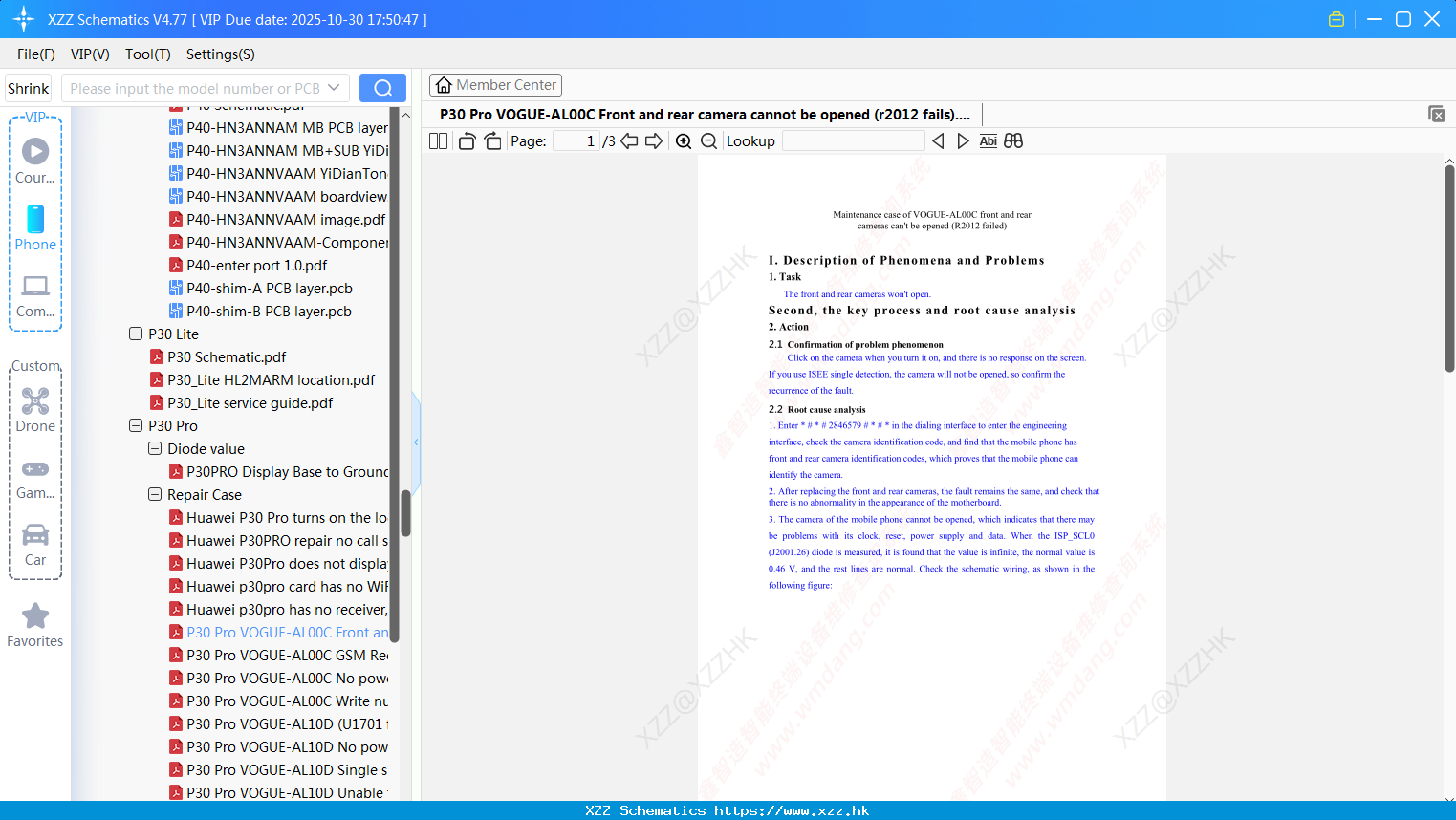Viewport: 1456px width, 820px height.
Task: Click the detach window icon near tab bar
Action: pos(1437,114)
